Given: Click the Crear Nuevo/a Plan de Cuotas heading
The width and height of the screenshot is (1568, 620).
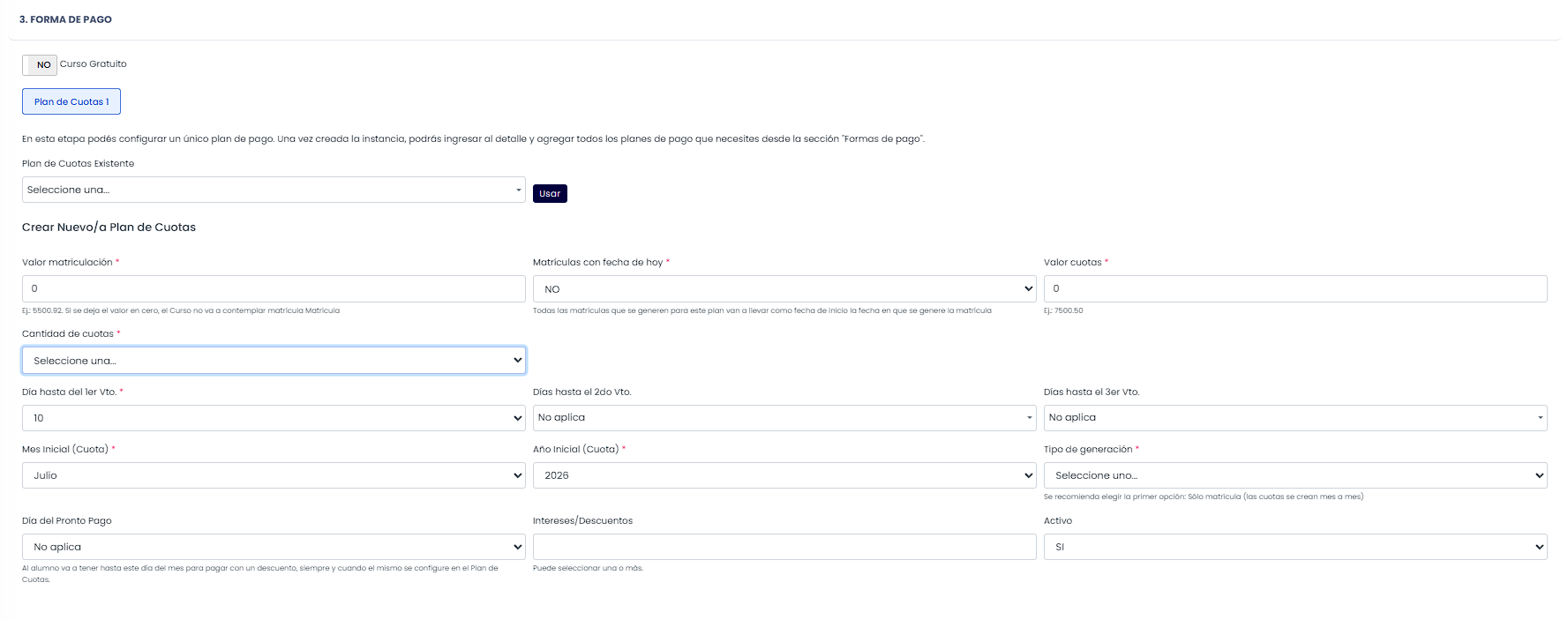Looking at the screenshot, I should pos(109,228).
